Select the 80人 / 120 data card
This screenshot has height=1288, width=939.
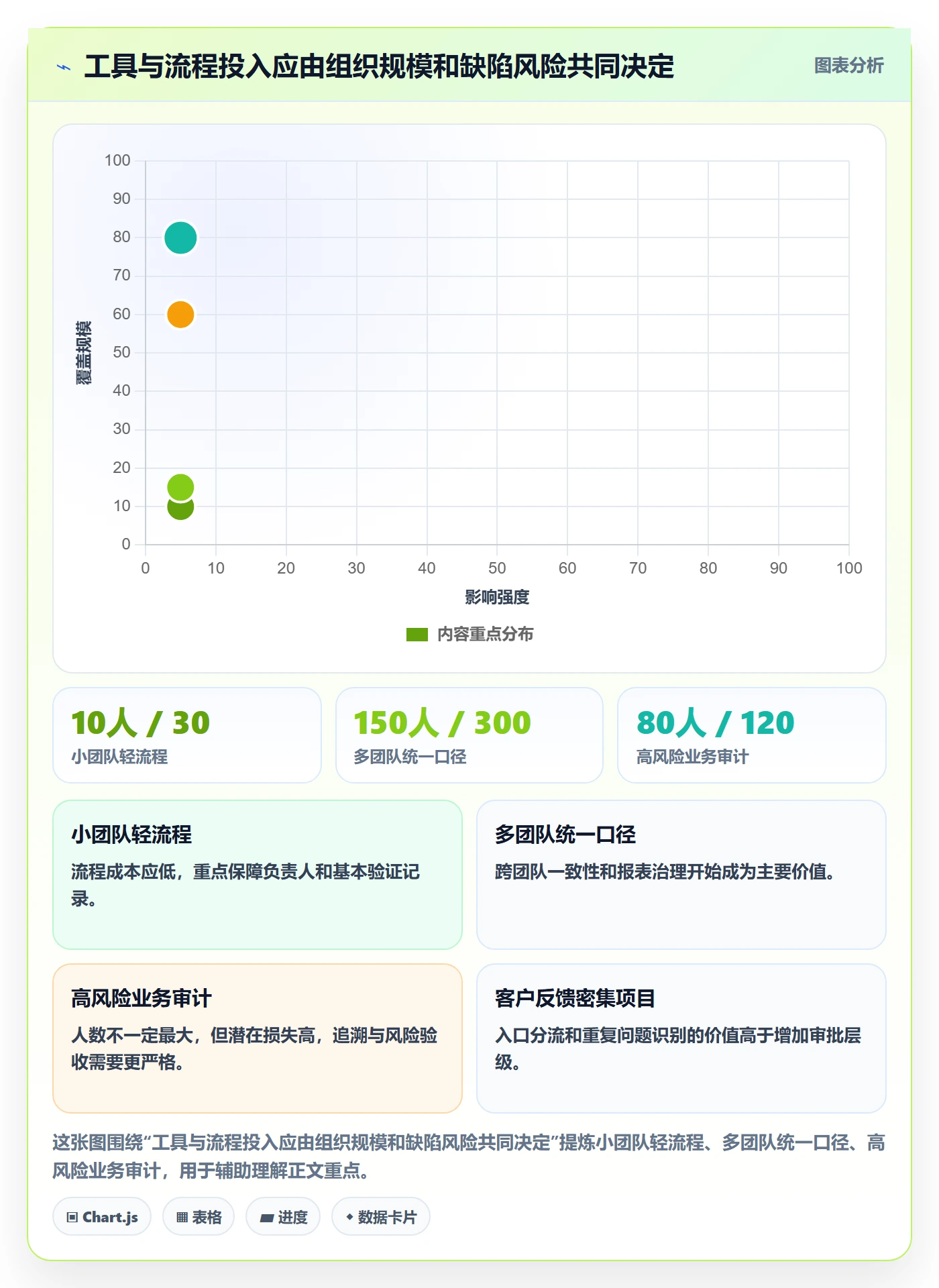coord(752,735)
